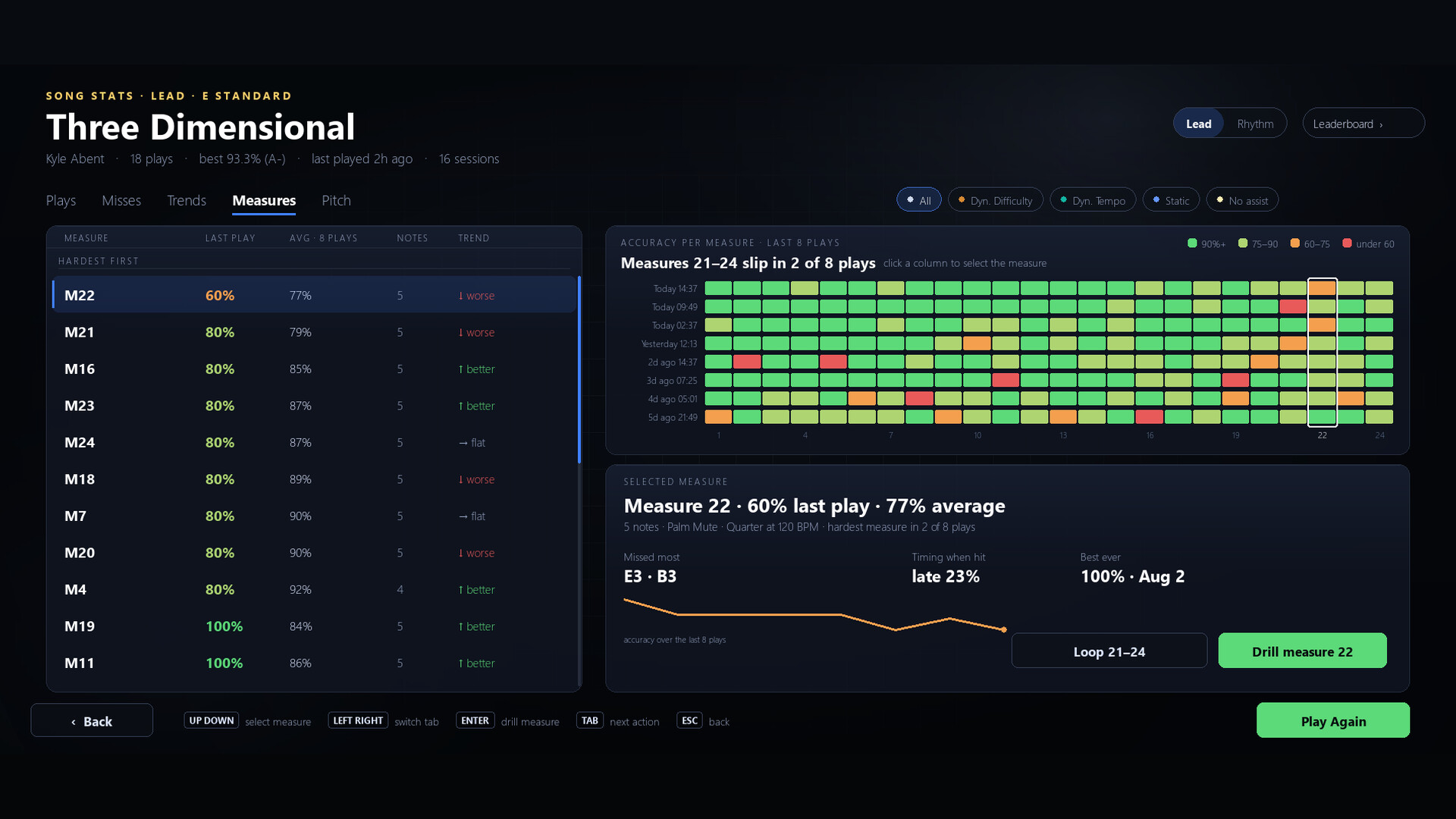Click the Drill measure 22 button
Image resolution: width=1456 pixels, height=819 pixels.
pos(1302,651)
